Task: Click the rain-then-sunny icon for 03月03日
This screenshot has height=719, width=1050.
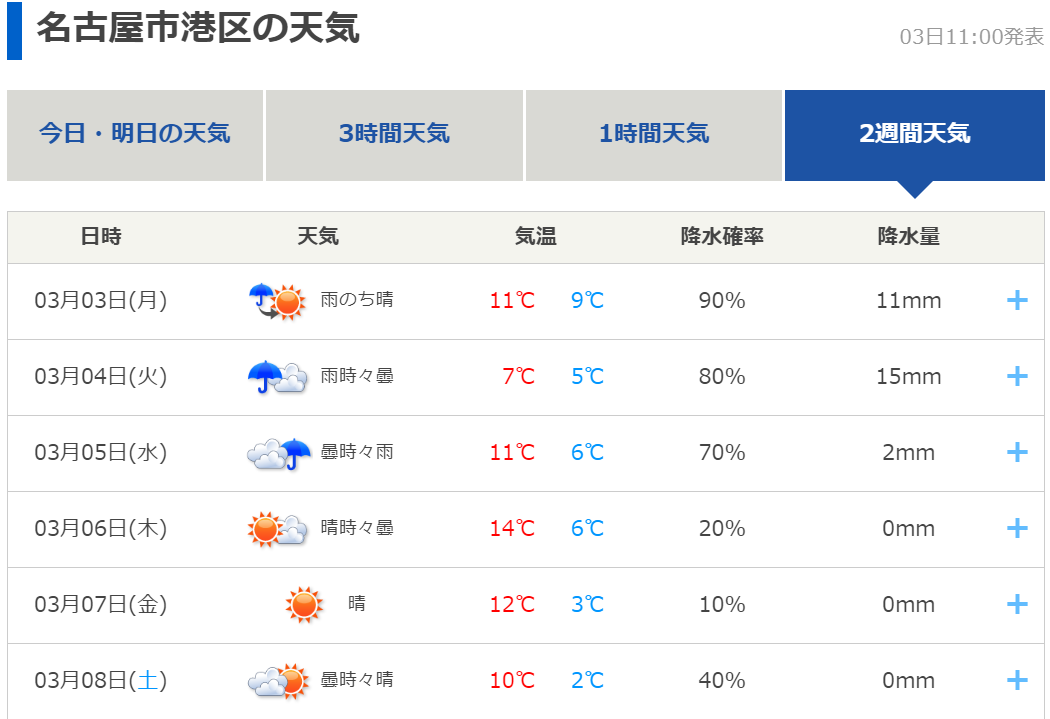Action: [x=276, y=300]
